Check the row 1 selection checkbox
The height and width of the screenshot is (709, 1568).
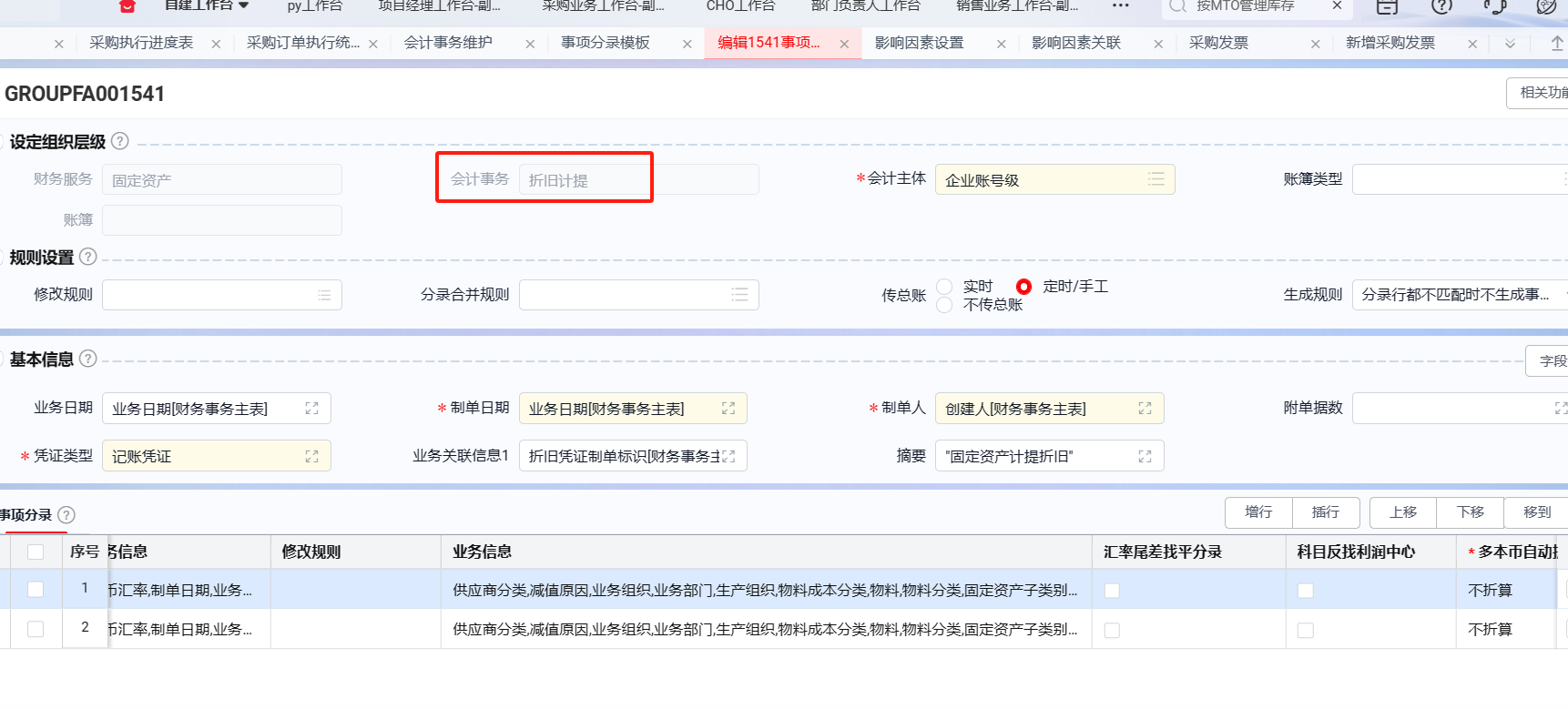pyautogui.click(x=36, y=590)
